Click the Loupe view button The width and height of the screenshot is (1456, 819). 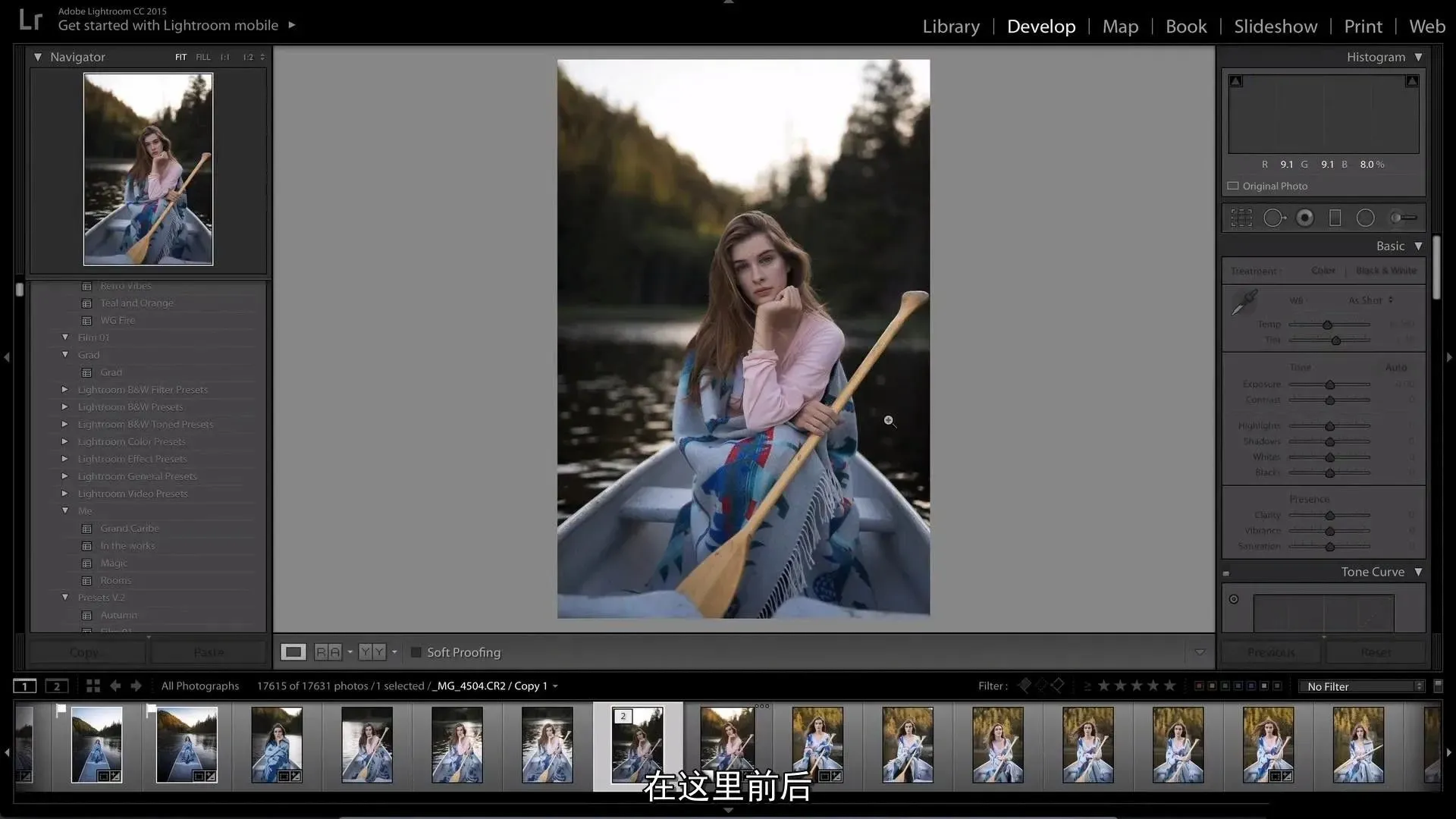click(x=293, y=652)
